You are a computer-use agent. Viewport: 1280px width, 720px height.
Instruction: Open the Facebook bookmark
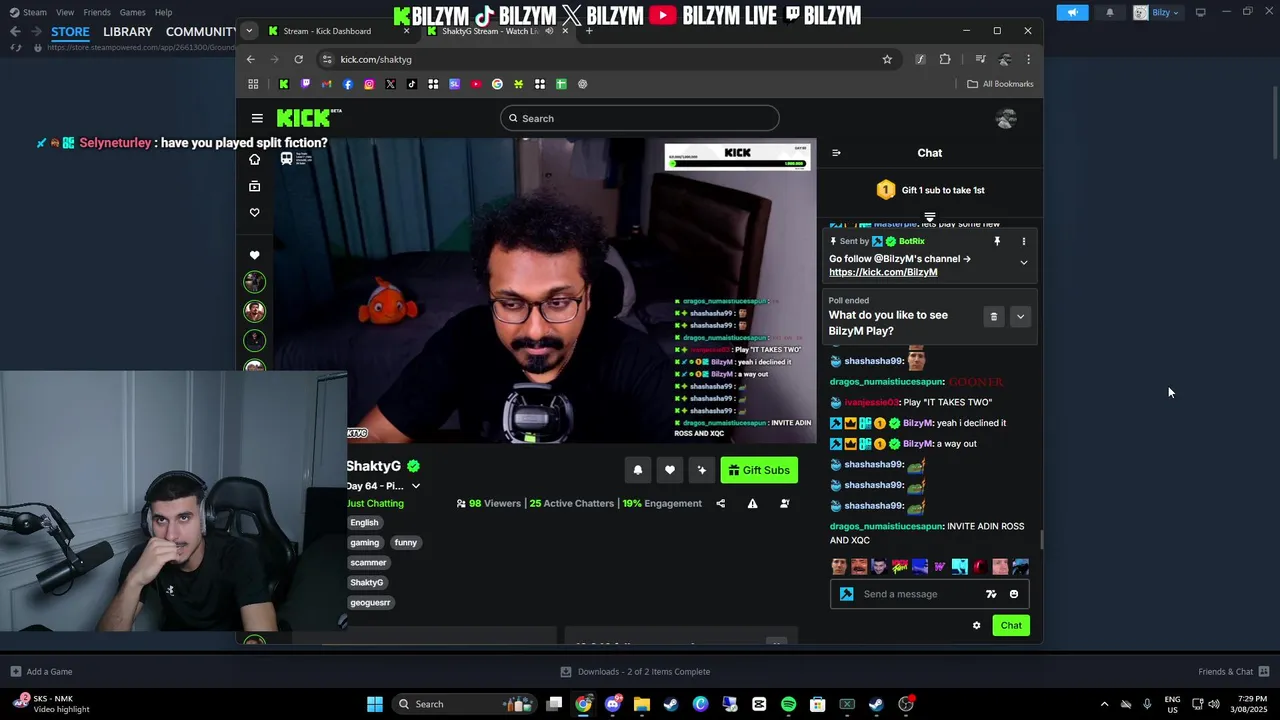(348, 84)
